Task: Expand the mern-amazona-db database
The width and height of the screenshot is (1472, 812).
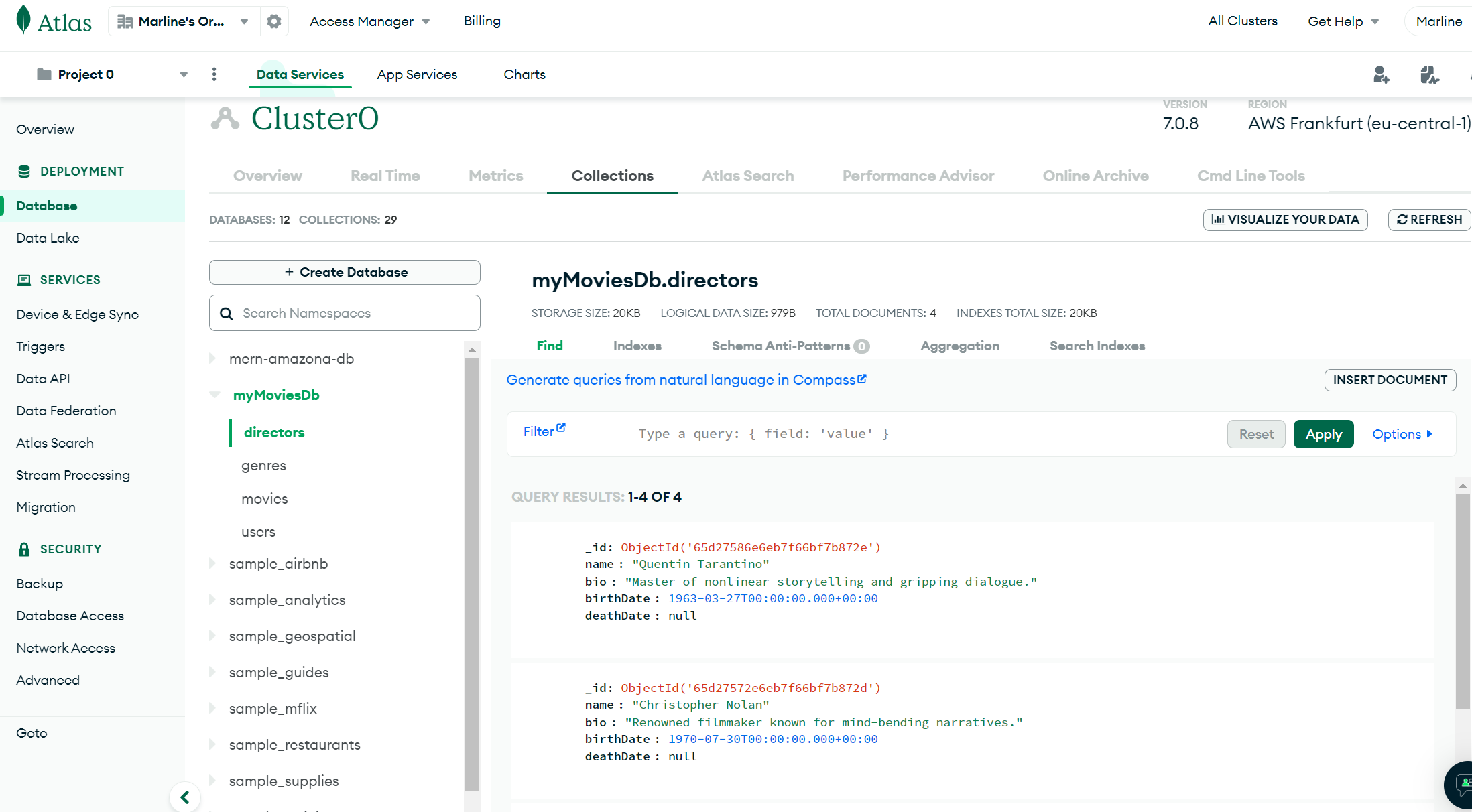Action: [x=212, y=358]
